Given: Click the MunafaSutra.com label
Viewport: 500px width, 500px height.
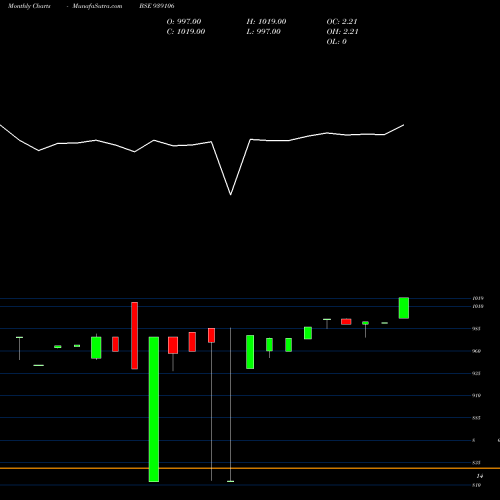Looking at the screenshot, I should [x=97, y=6].
